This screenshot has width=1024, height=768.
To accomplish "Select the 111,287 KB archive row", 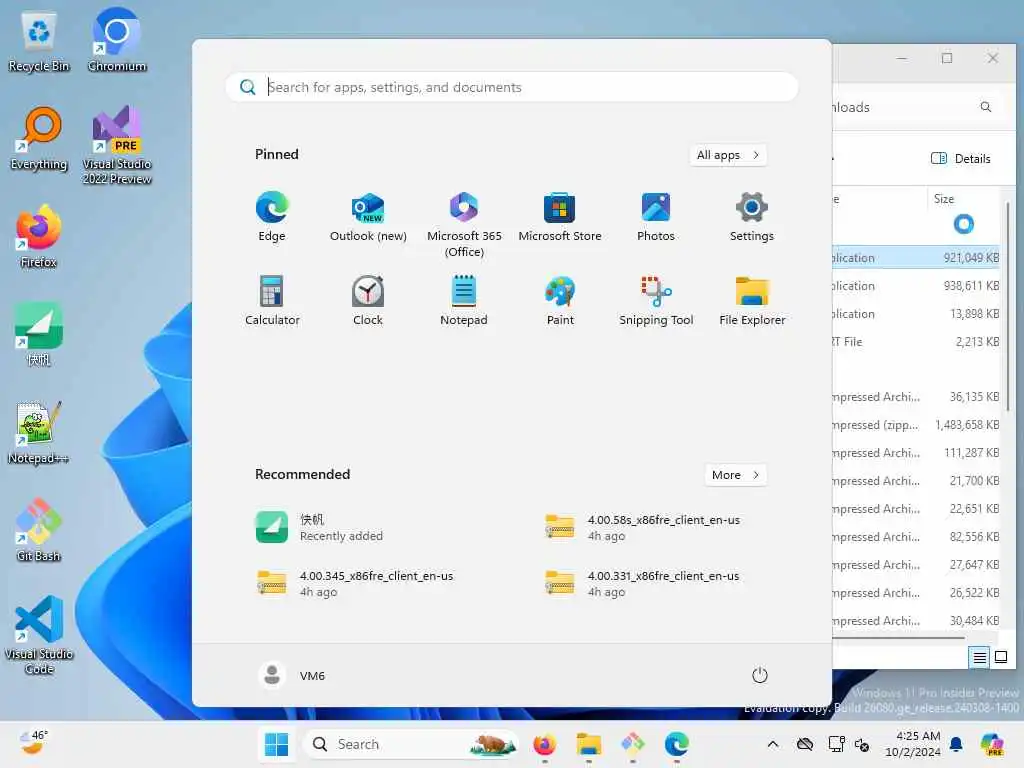I will pyautogui.click(x=917, y=453).
